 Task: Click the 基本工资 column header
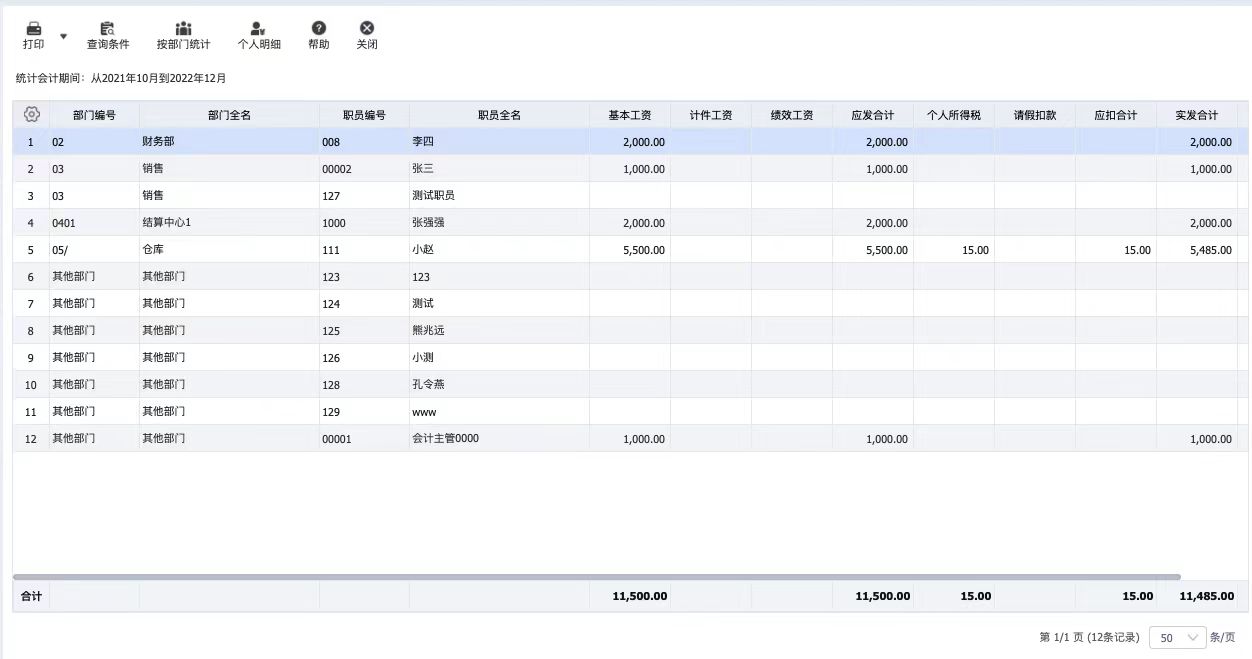point(629,115)
